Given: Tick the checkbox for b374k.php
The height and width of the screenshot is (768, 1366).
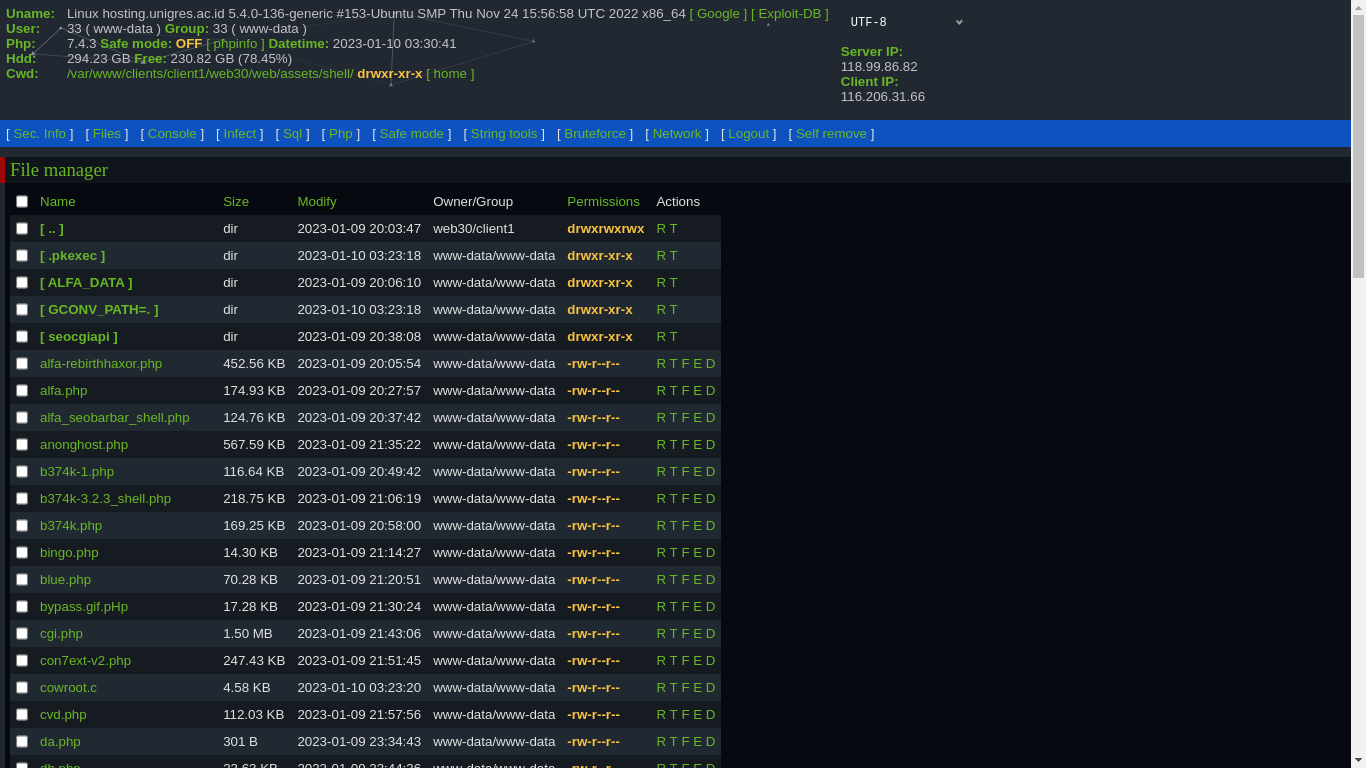Looking at the screenshot, I should pos(22,526).
